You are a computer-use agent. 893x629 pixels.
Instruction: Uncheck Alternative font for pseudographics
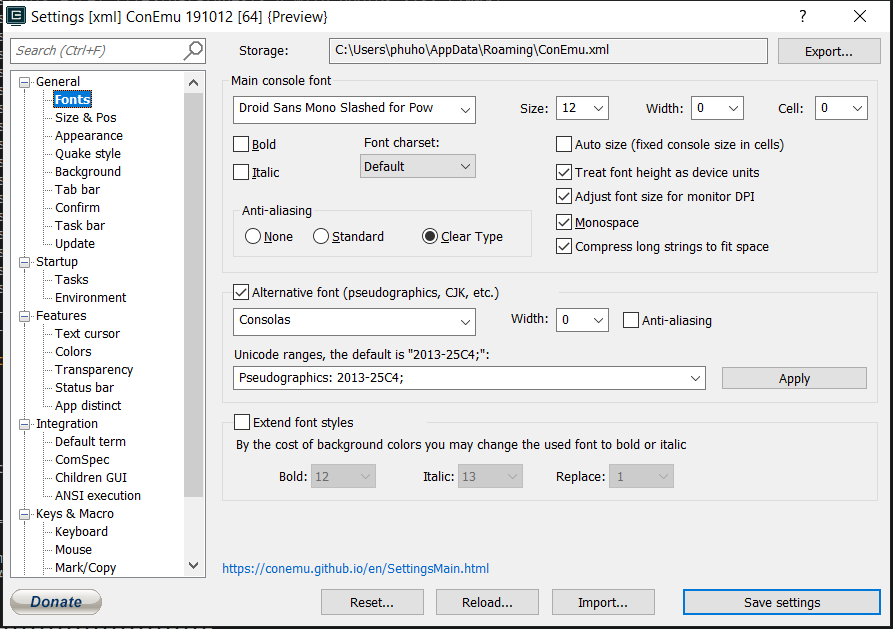(x=241, y=292)
